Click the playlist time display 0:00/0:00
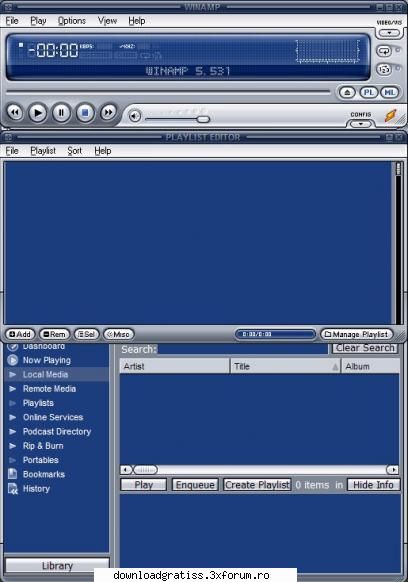This screenshot has height=582, width=408. 275,334
